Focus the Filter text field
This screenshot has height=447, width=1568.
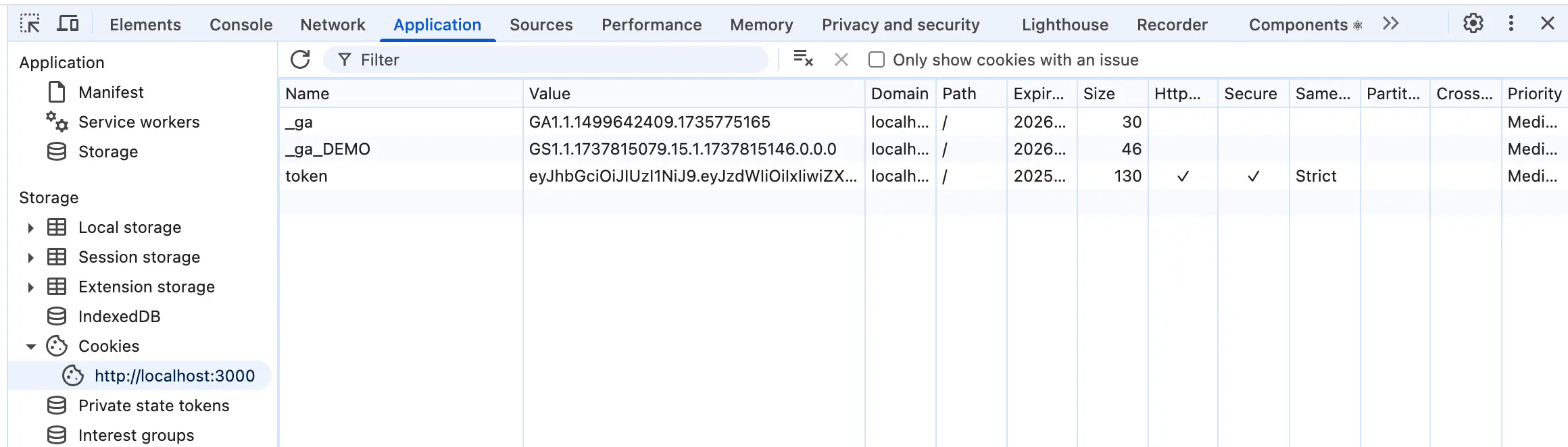pos(546,60)
